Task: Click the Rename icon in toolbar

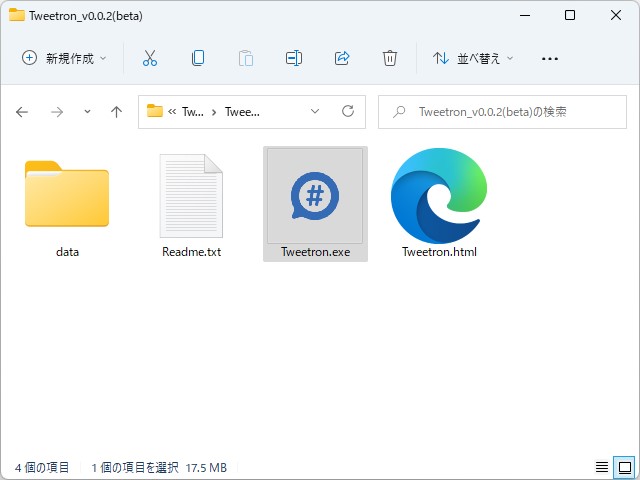Action: 294,58
